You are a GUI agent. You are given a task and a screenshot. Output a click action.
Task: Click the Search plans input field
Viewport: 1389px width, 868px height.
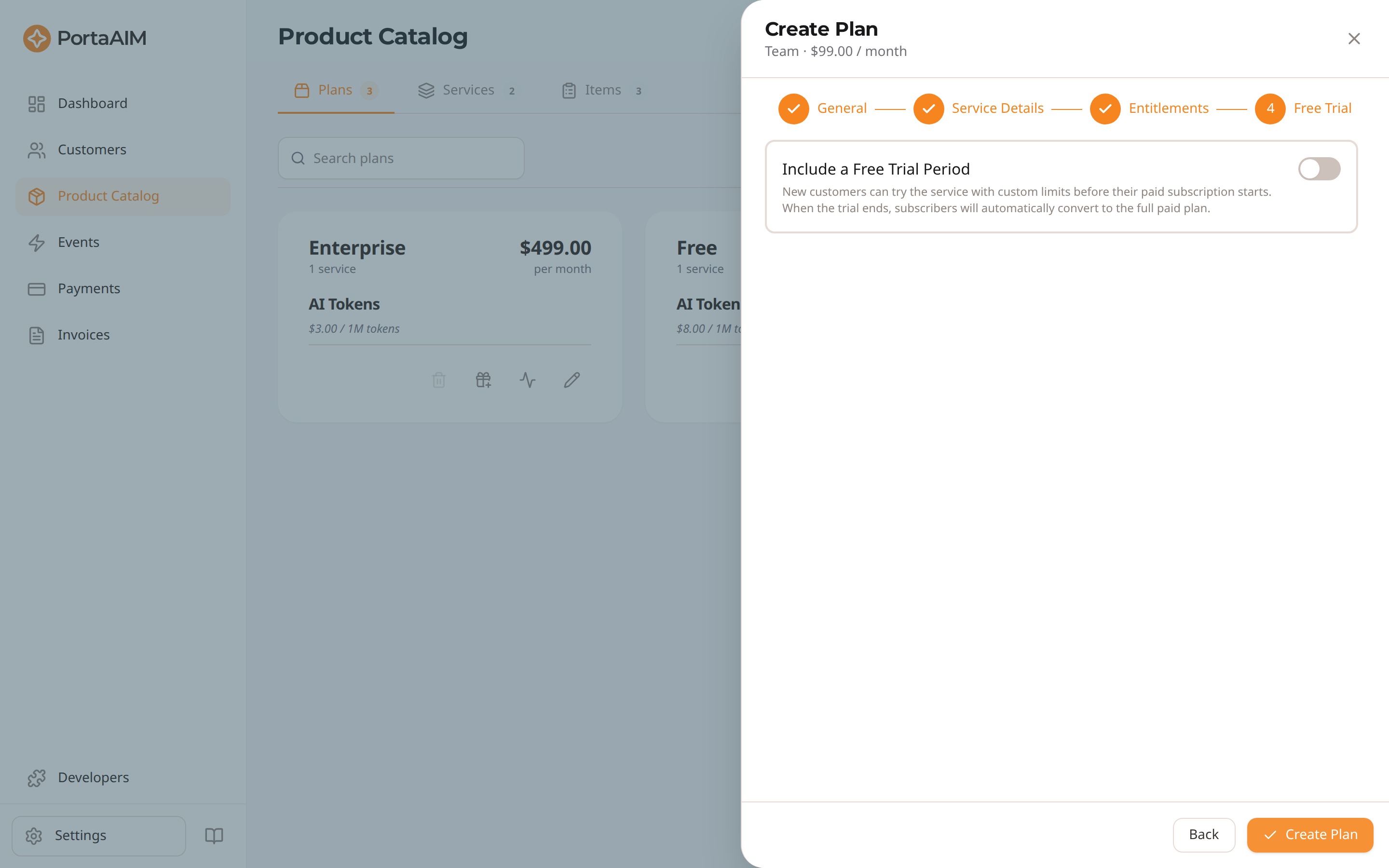click(x=401, y=158)
